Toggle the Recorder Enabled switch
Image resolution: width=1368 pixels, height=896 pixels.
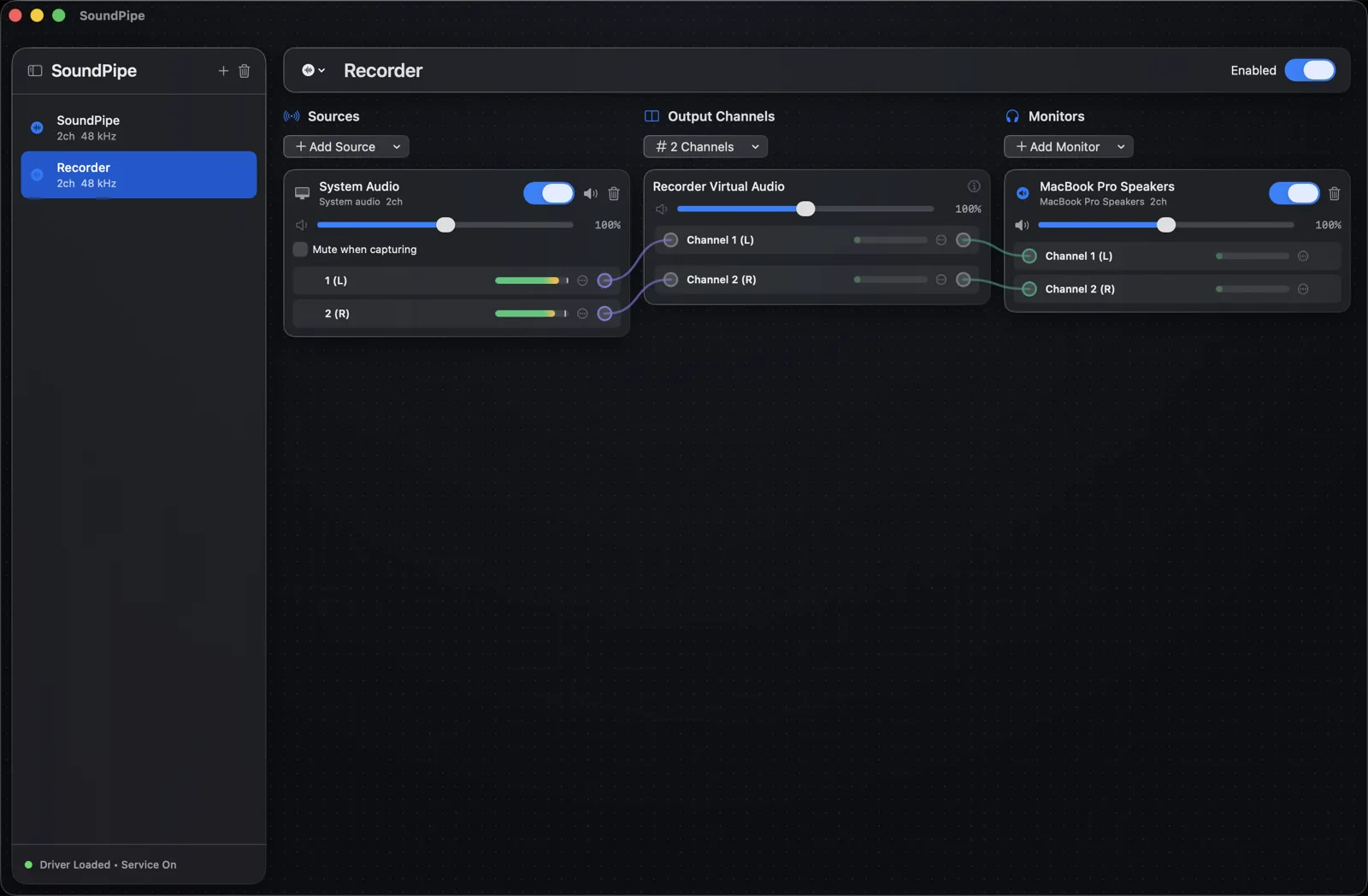(1310, 70)
